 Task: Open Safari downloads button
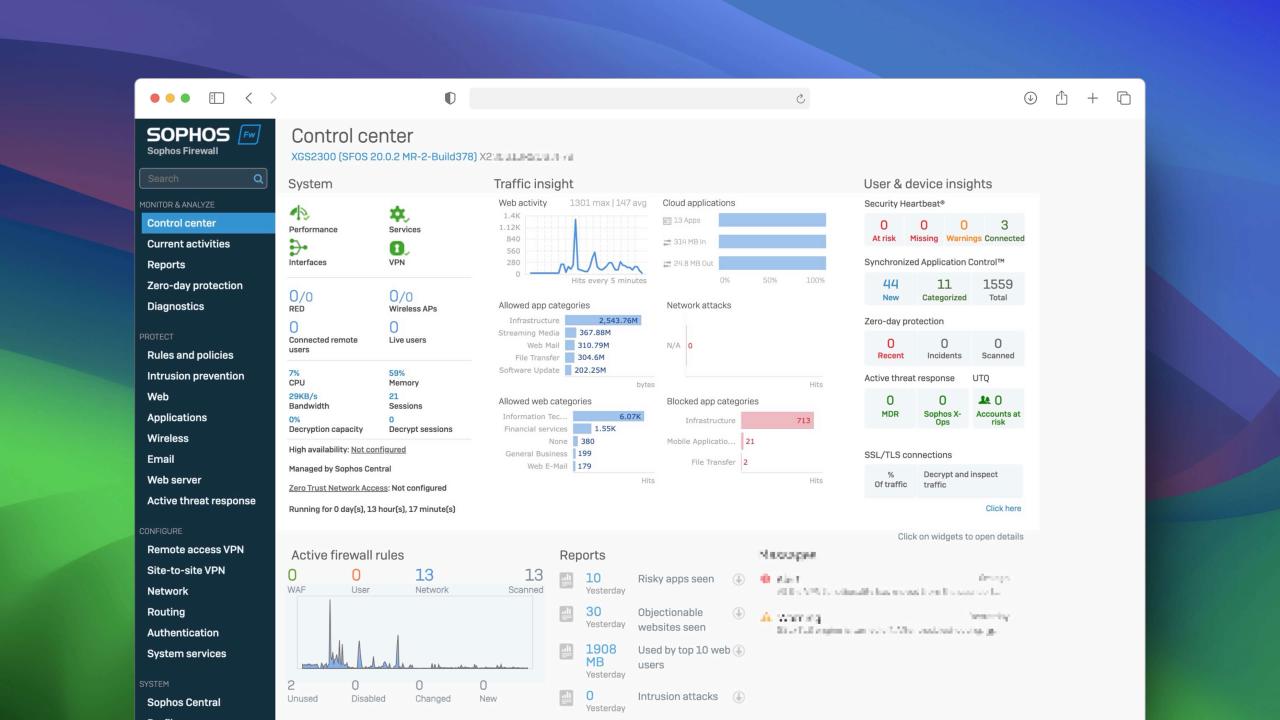point(1030,98)
